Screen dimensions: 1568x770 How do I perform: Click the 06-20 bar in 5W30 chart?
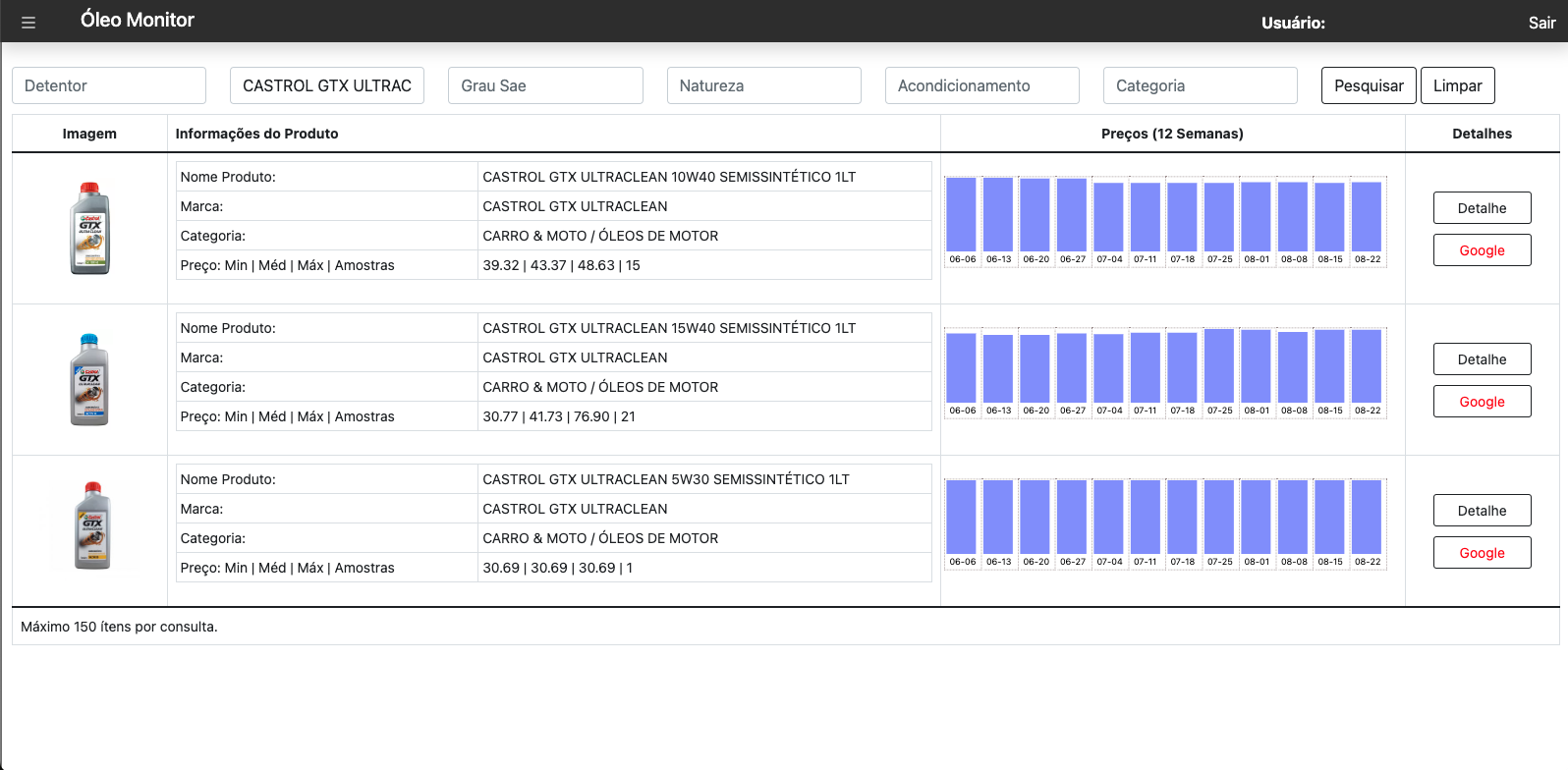pyautogui.click(x=1036, y=518)
